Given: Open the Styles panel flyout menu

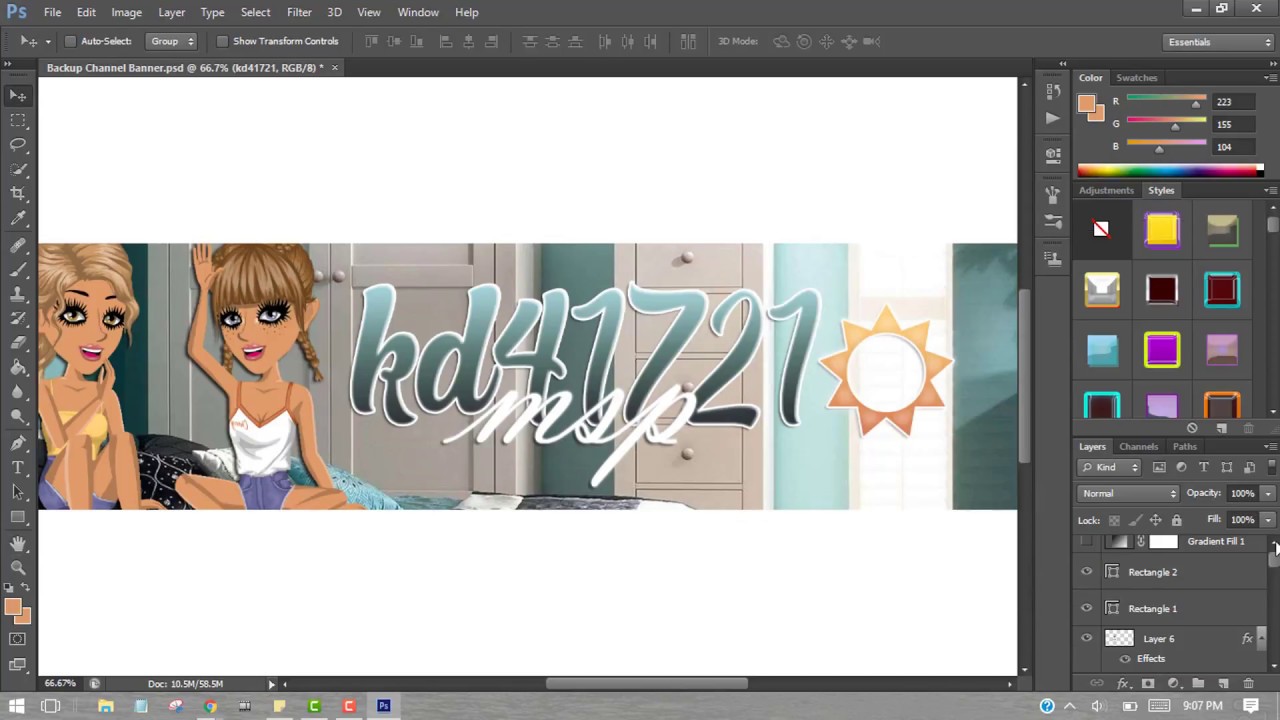Looking at the screenshot, I should click(1270, 190).
